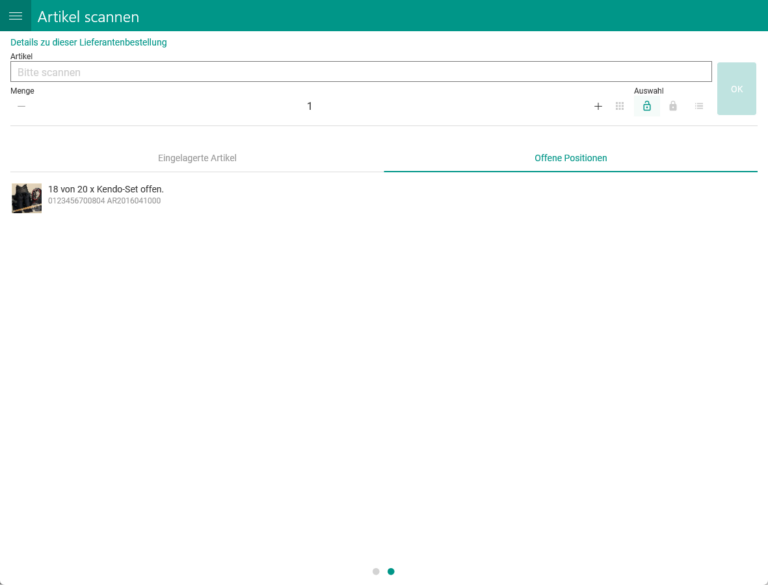768x585 pixels.
Task: Increase quantity with the plus icon
Action: (598, 106)
